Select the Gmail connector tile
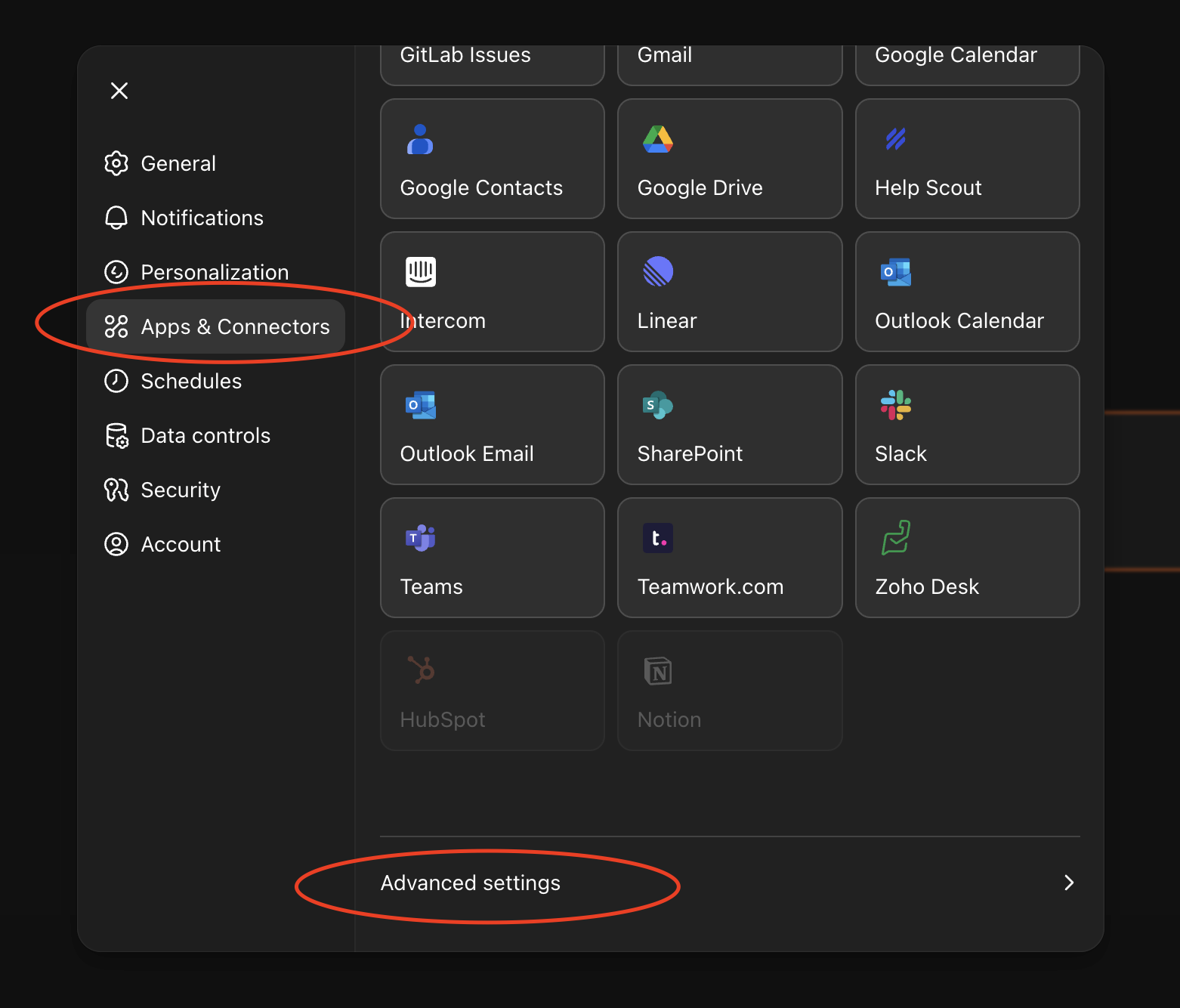 point(728,60)
